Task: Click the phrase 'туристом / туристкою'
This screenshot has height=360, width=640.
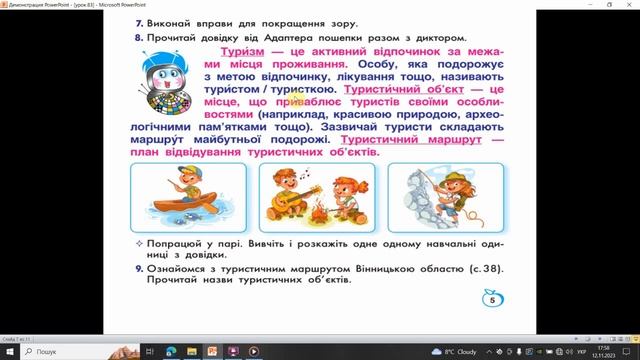Action: [x=270, y=89]
